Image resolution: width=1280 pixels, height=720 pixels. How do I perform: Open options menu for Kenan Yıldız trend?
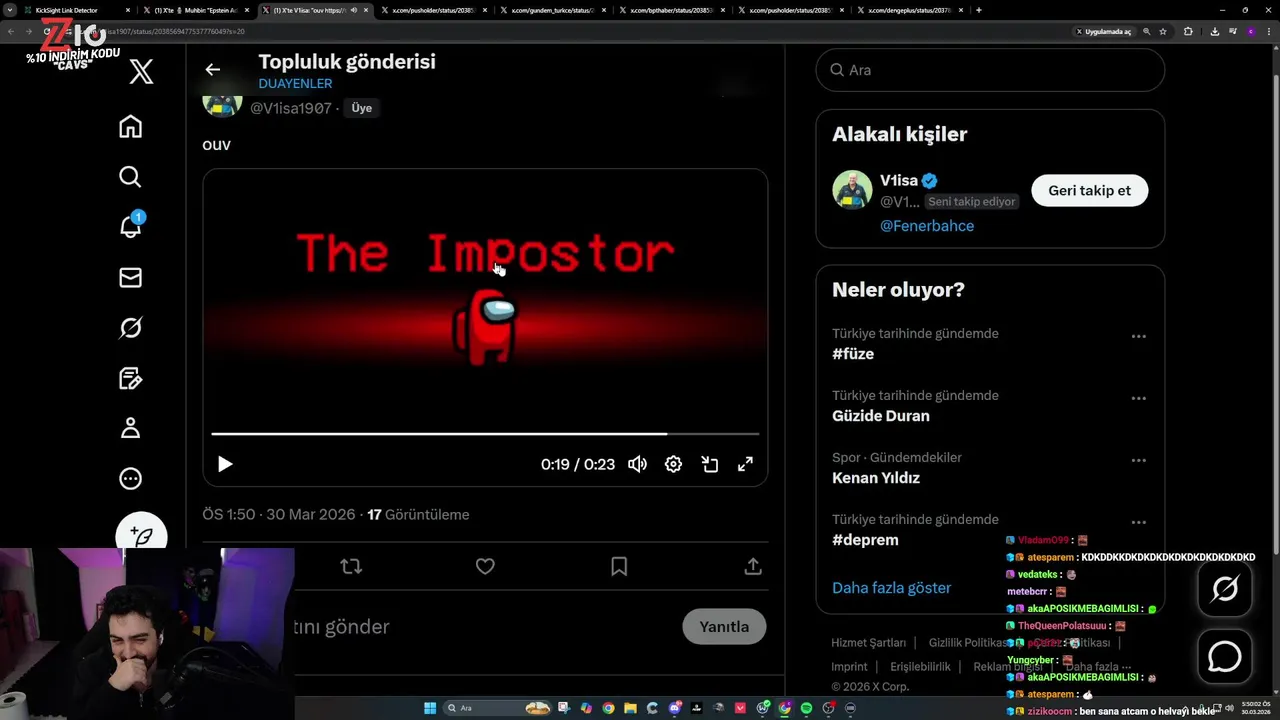[1138, 460]
